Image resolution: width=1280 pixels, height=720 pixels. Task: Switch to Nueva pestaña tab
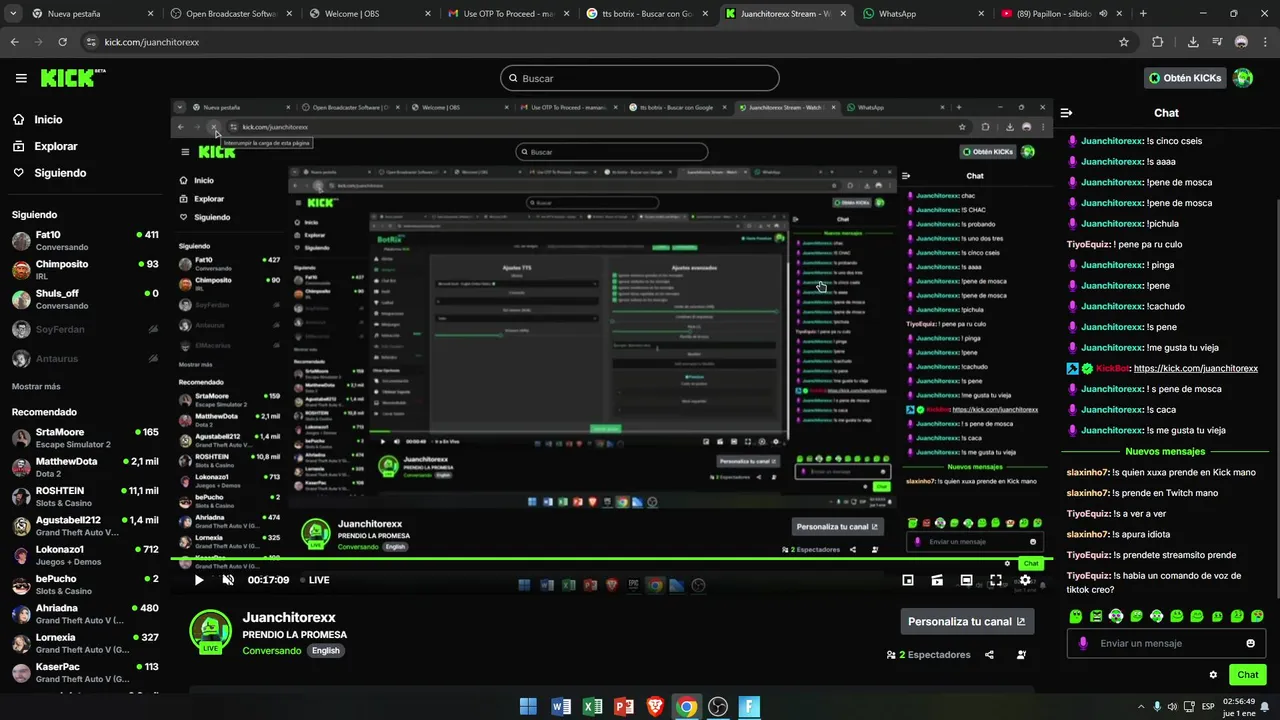95,14
